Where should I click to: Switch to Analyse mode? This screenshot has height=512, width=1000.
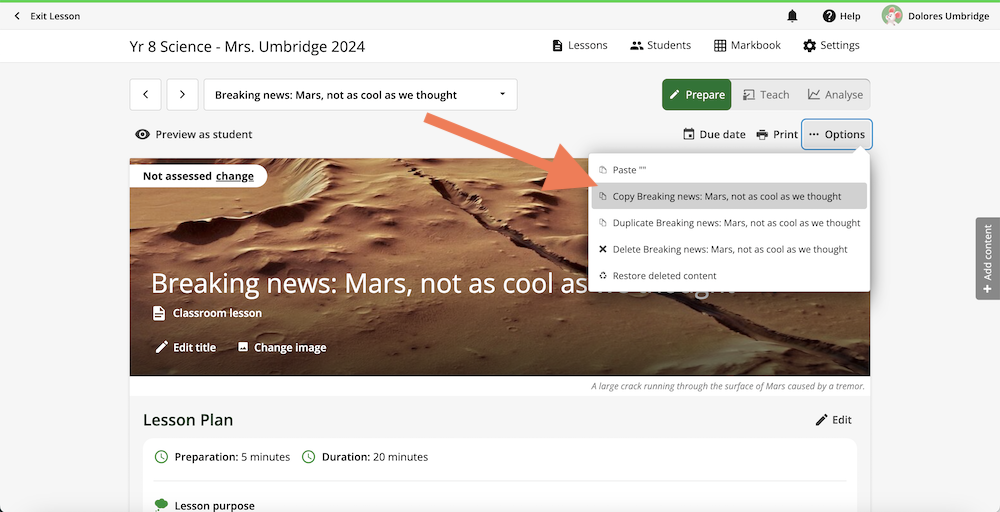point(835,95)
